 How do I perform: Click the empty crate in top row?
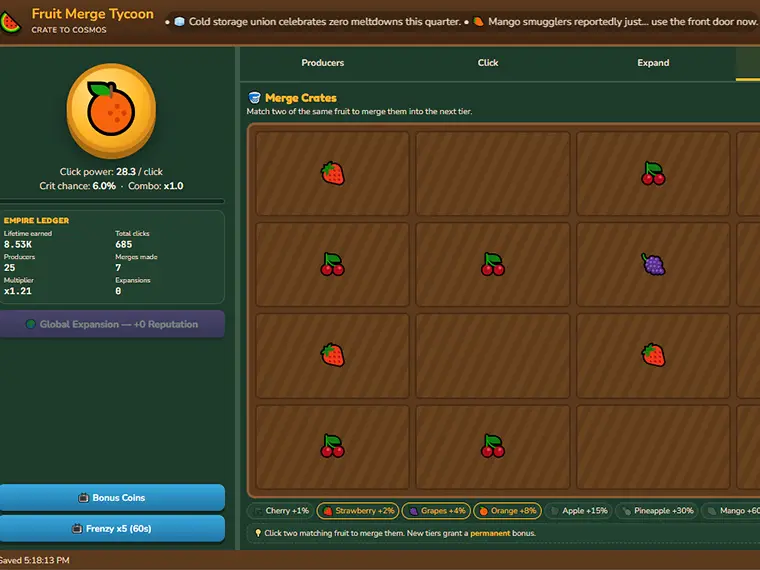click(x=493, y=174)
